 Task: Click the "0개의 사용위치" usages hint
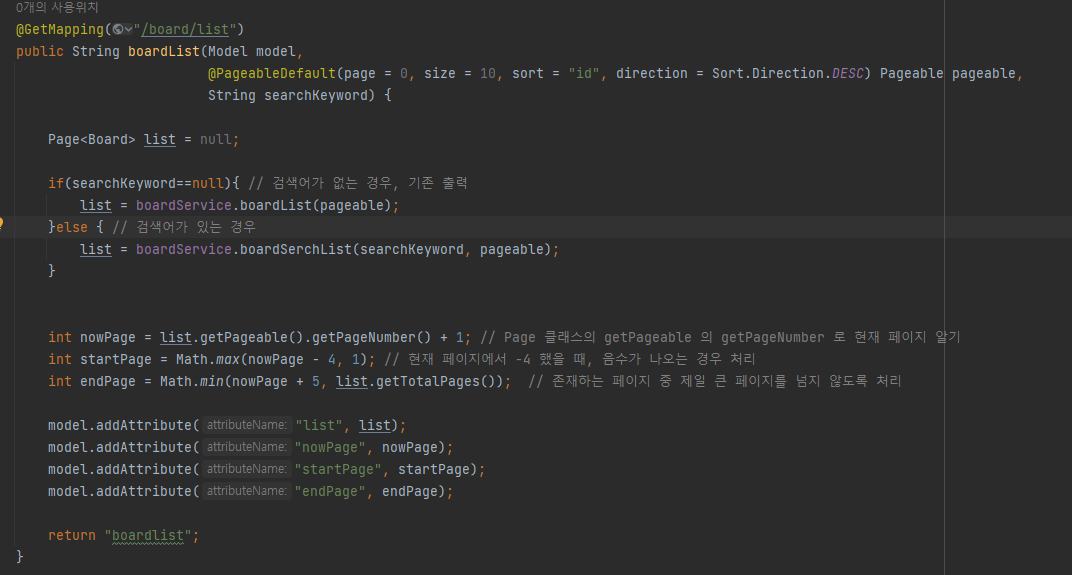click(x=57, y=8)
